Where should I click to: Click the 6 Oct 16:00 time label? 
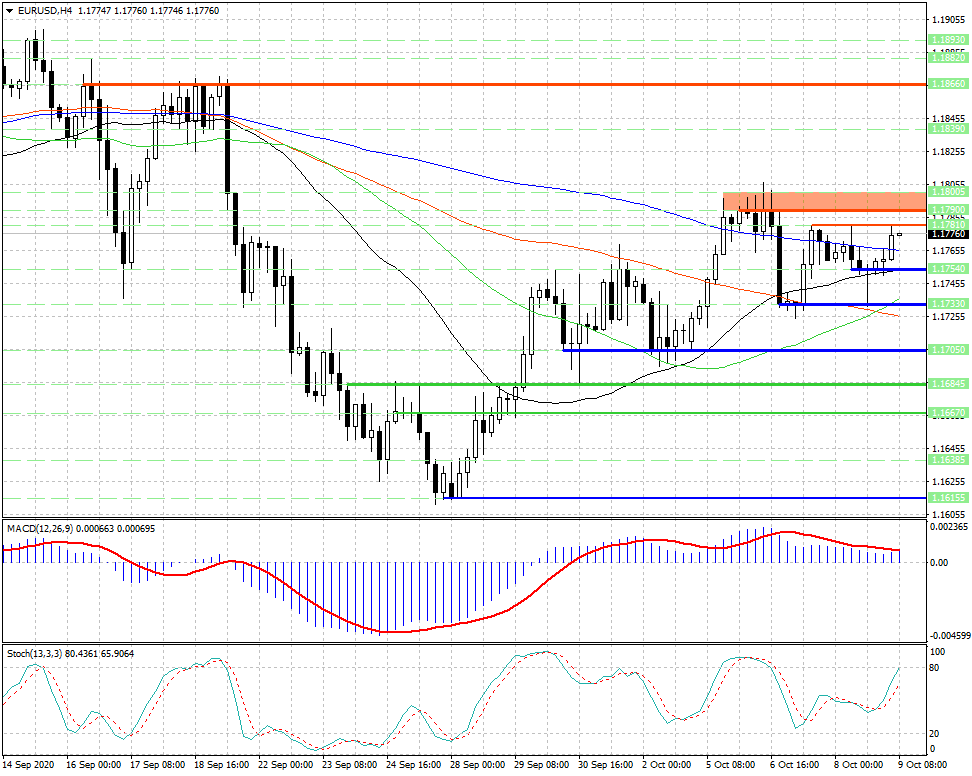point(795,765)
